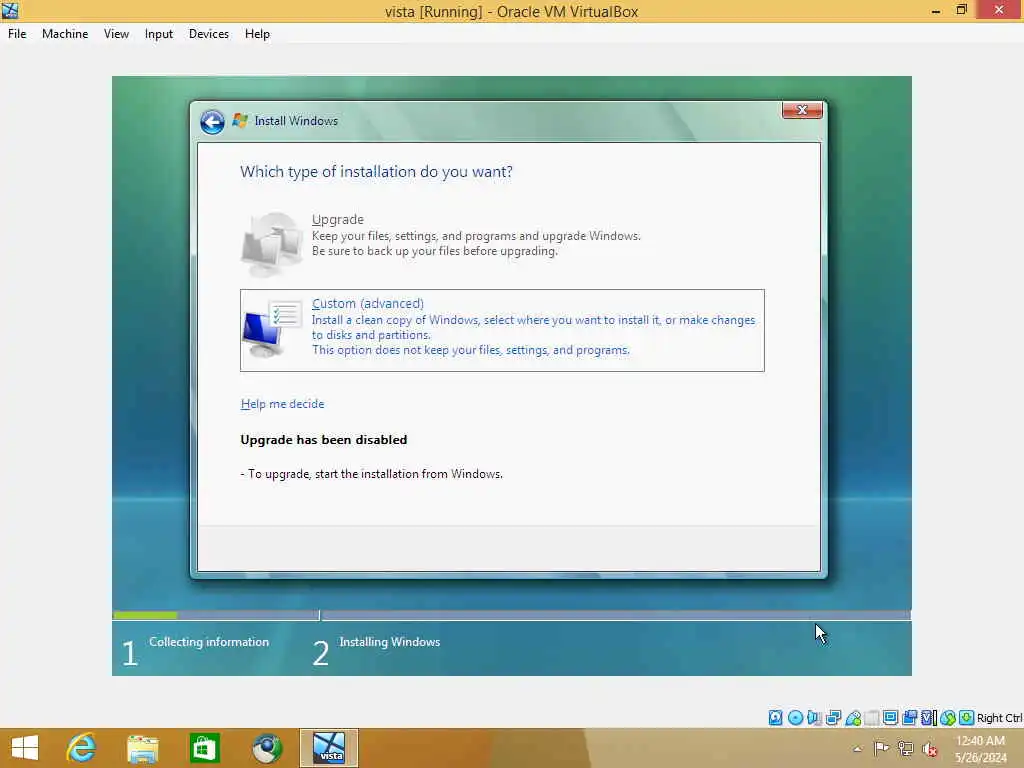Screen dimensions: 1024x768
Task: Click the vista VirtualBox taskbar button
Action: (329, 748)
